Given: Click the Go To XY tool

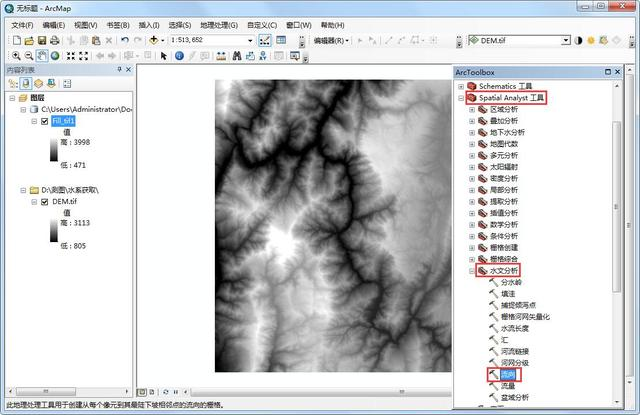Looking at the screenshot, I should pos(263,56).
